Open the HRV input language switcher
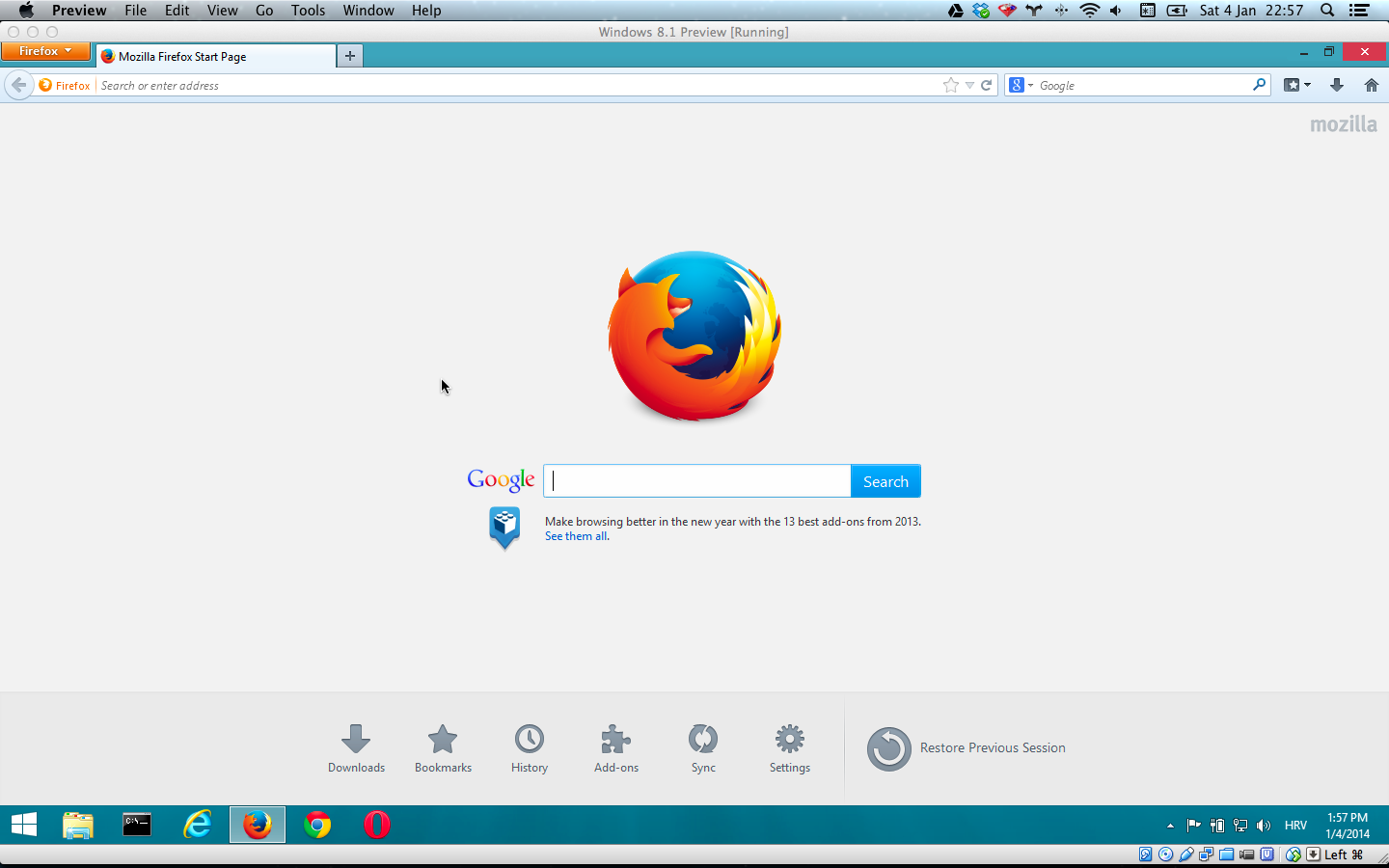This screenshot has height=868, width=1389. (1295, 826)
